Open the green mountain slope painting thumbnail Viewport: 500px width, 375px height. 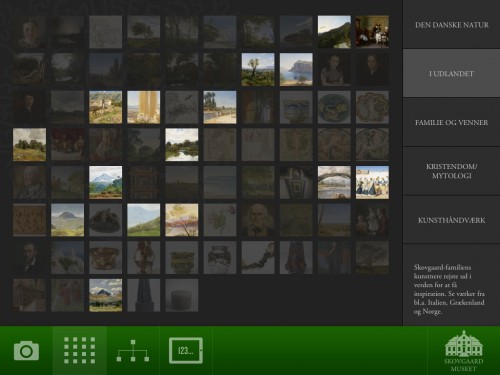(x=334, y=32)
